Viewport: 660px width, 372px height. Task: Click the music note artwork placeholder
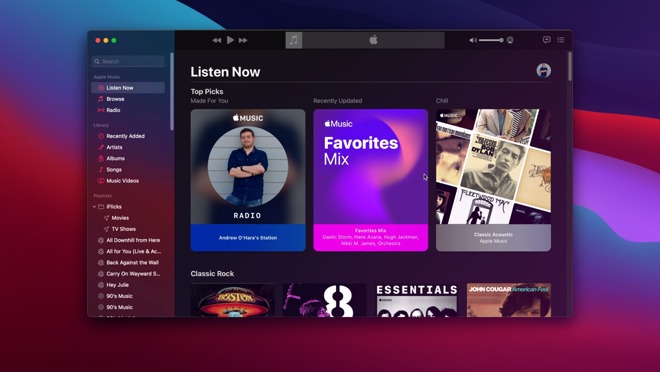click(294, 40)
